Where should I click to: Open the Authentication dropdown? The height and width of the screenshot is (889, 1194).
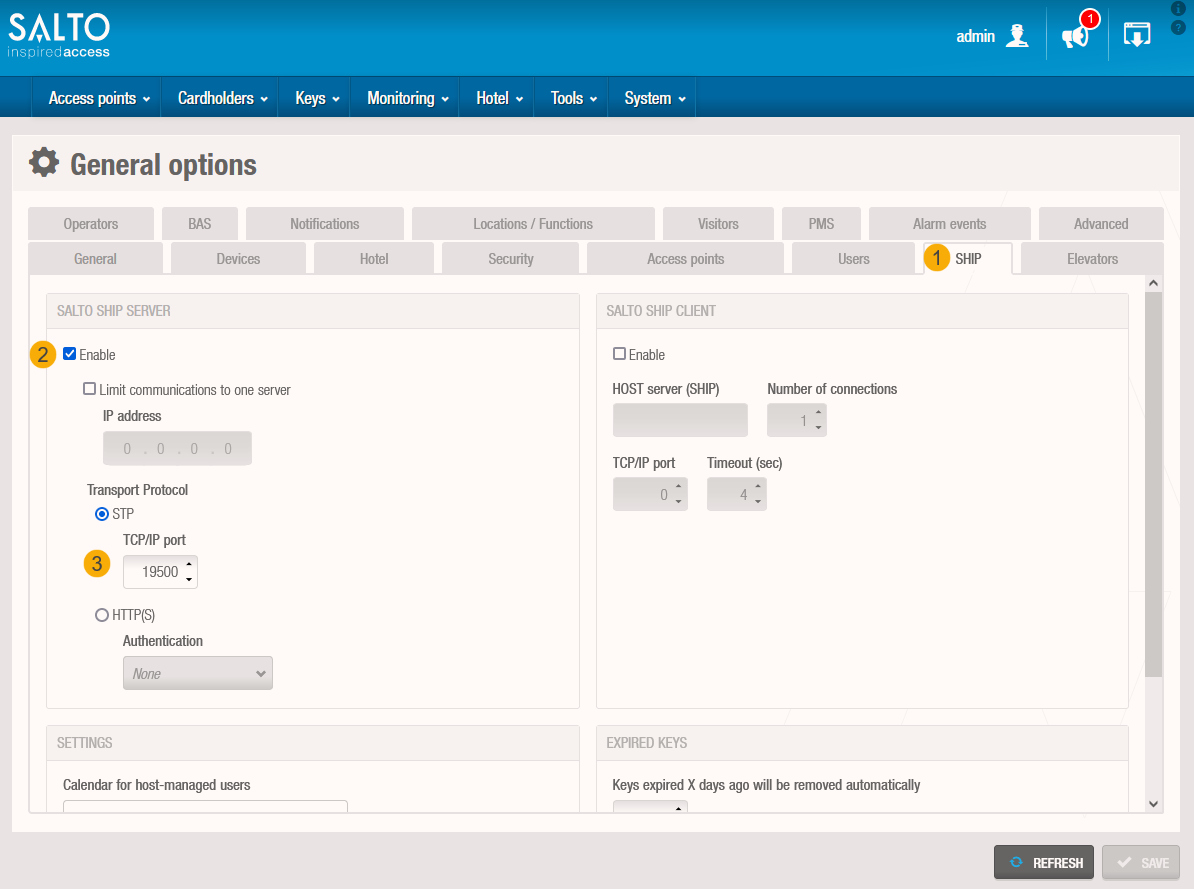pos(198,674)
